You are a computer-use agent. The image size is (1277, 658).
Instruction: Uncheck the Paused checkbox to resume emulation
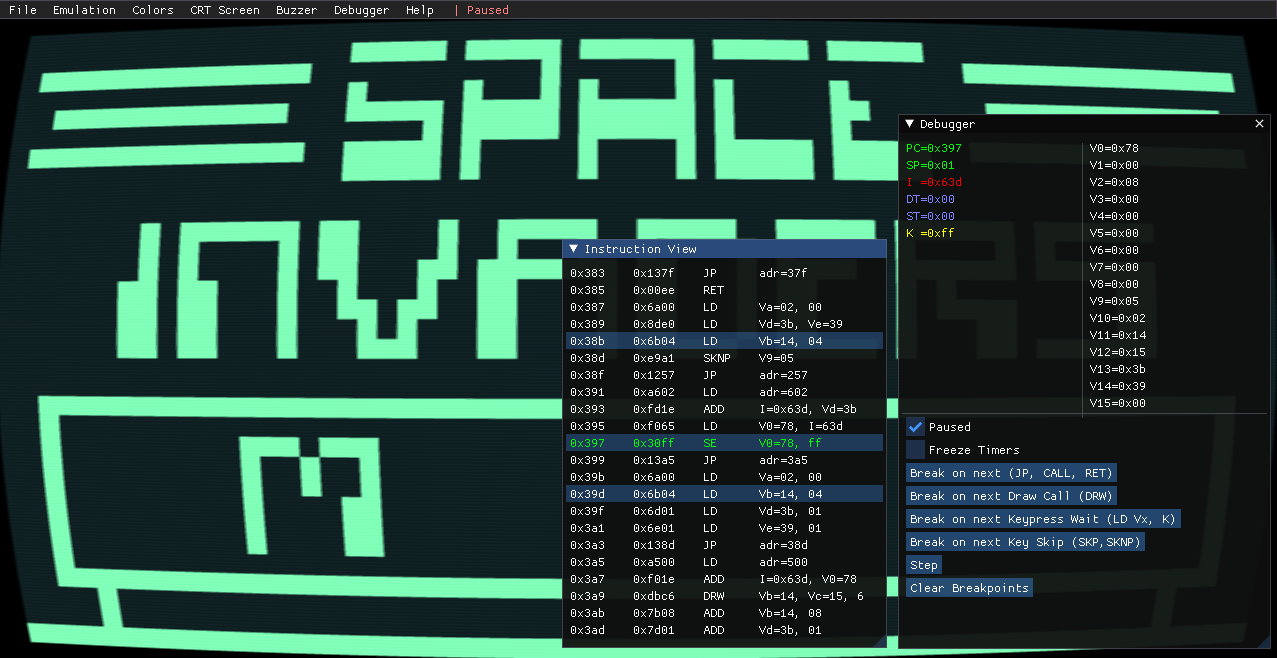915,426
